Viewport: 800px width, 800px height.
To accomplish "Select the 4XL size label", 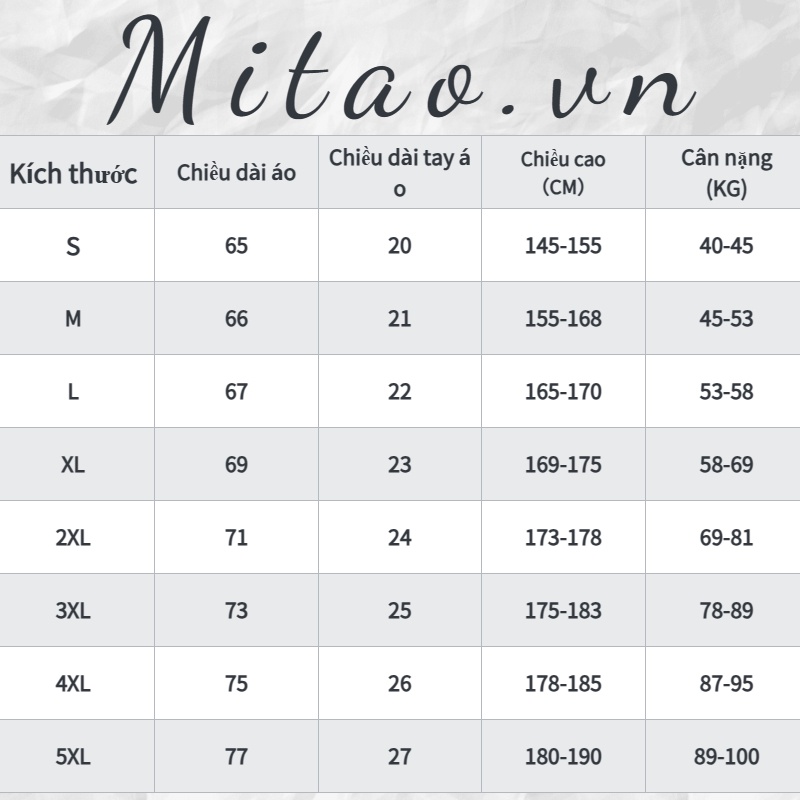I will pyautogui.click(x=73, y=684).
